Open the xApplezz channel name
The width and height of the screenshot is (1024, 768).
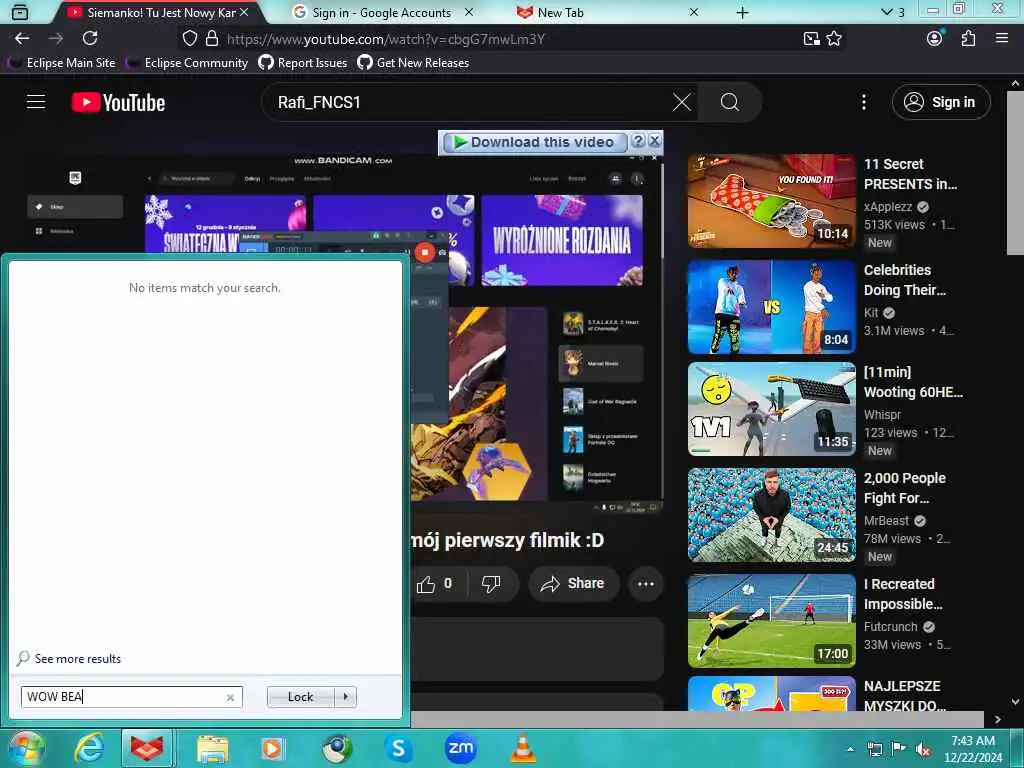point(888,206)
